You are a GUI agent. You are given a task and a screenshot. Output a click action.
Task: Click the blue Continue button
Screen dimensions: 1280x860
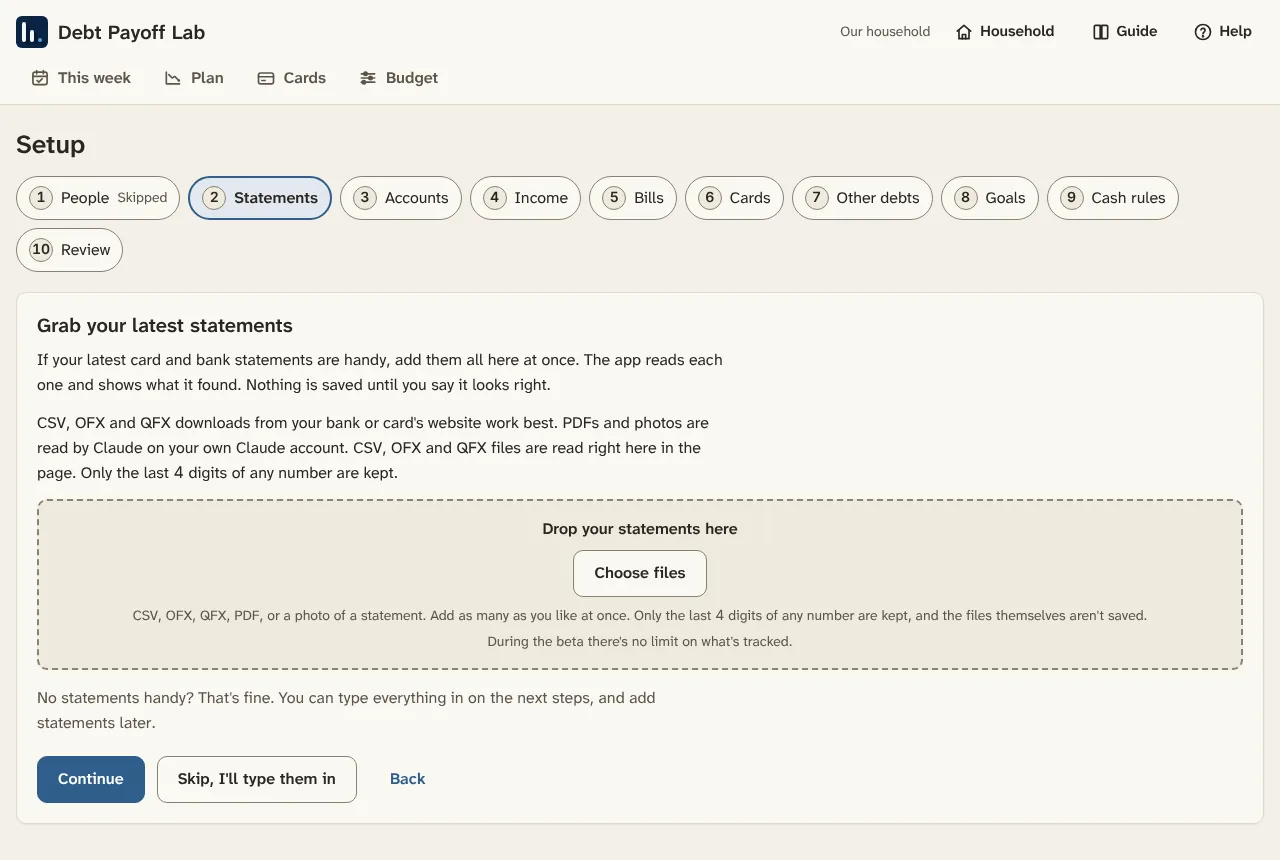(91, 779)
